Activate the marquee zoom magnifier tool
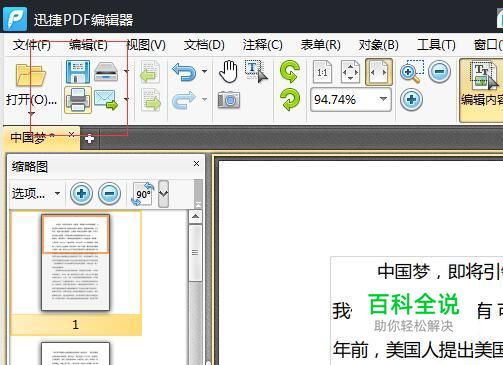This screenshot has width=503, height=365. click(411, 72)
